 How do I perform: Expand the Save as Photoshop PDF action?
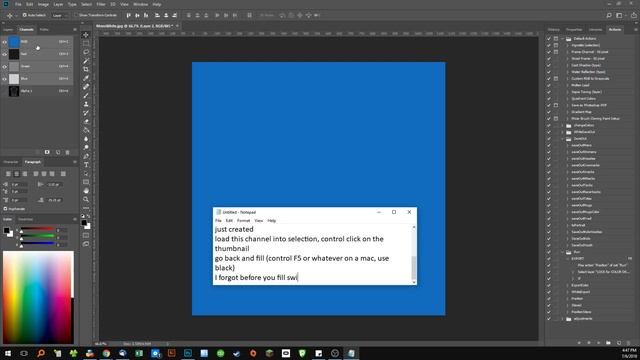coord(567,105)
